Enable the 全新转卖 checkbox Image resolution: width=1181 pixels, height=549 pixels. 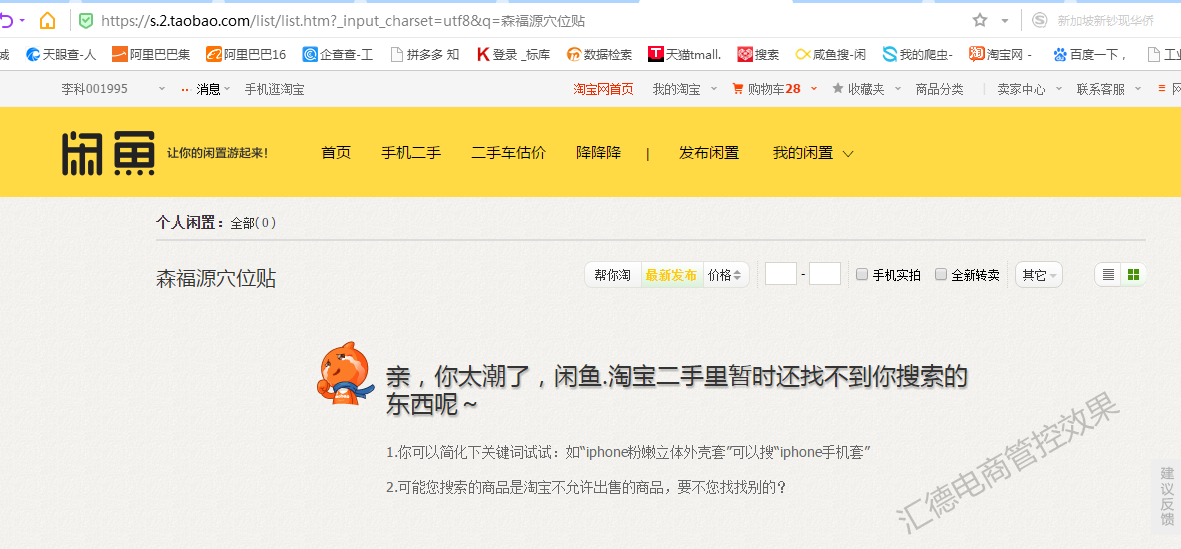pyautogui.click(x=941, y=274)
